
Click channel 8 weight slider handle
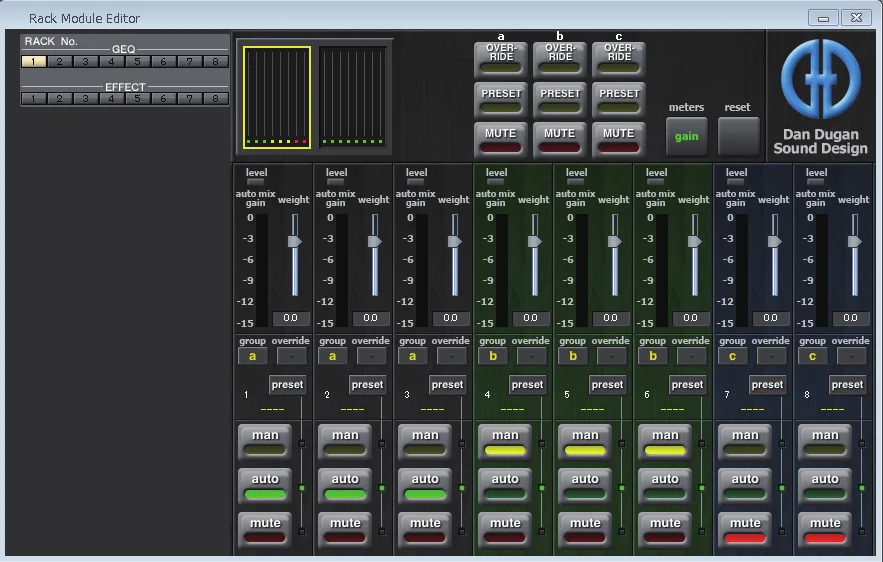pyautogui.click(x=854, y=242)
